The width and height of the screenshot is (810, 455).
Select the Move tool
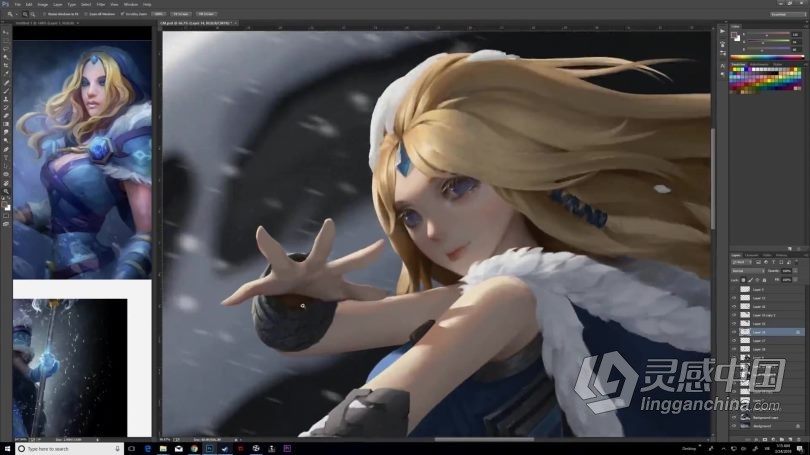point(6,33)
